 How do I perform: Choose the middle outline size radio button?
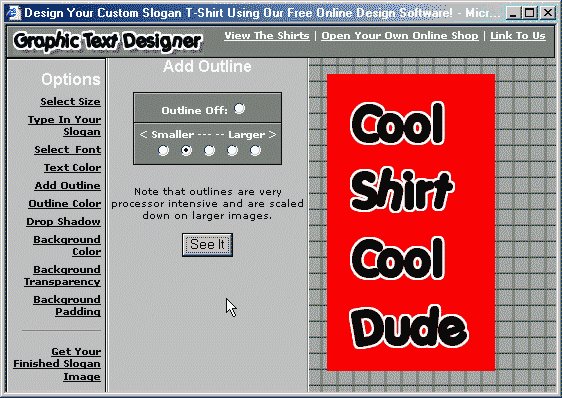[209, 150]
